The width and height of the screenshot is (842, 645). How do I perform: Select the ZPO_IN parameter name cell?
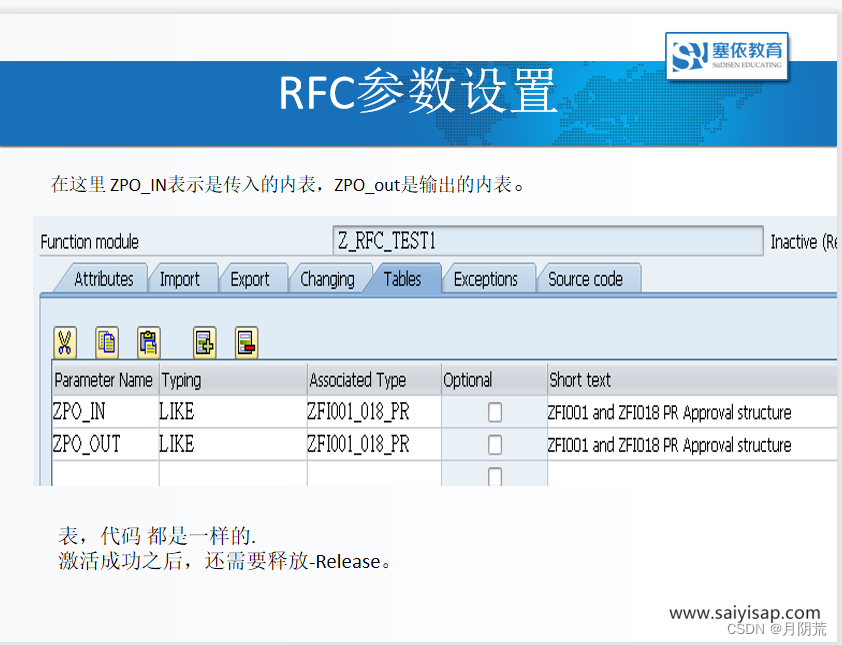click(105, 412)
